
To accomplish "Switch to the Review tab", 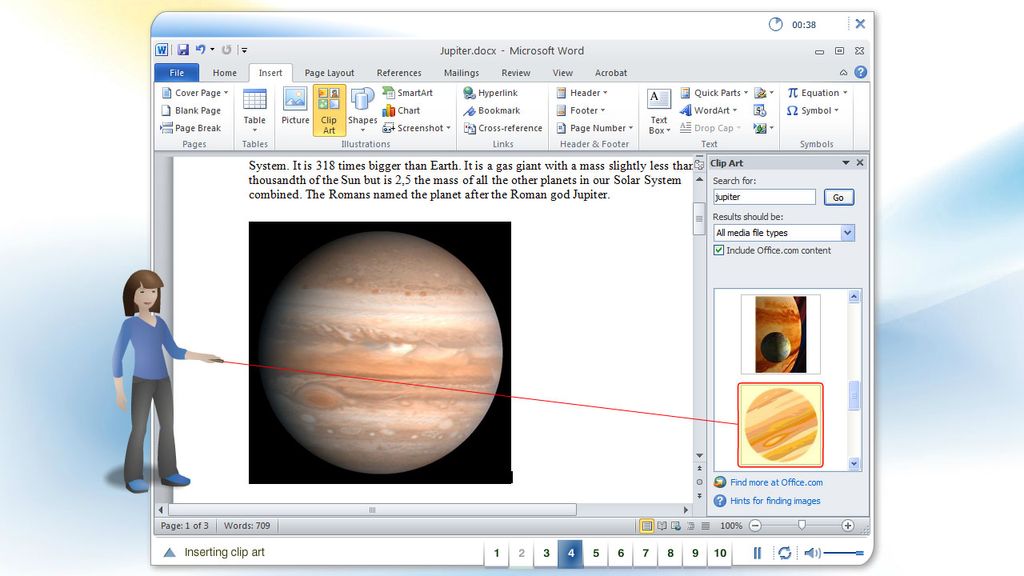I will coord(515,72).
